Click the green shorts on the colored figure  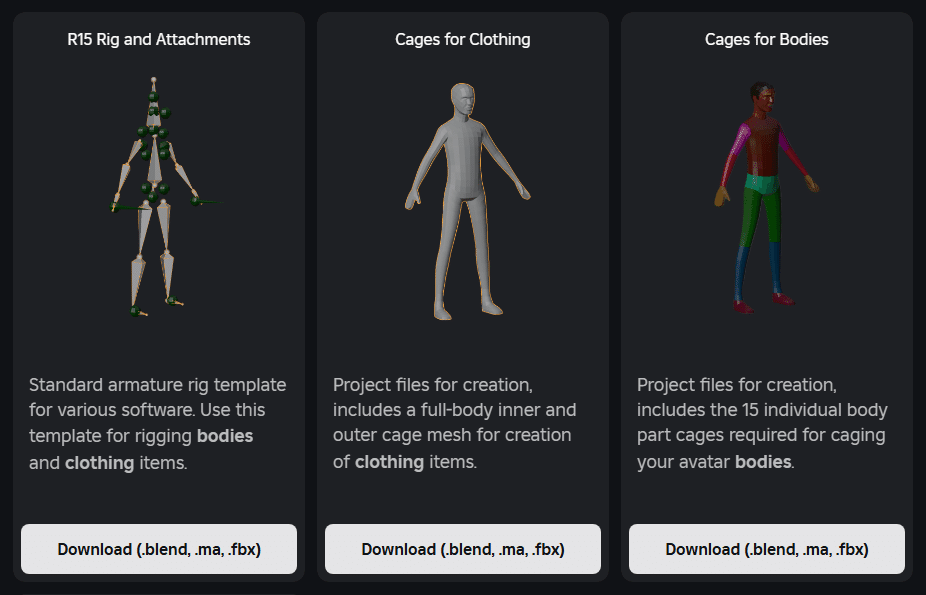pos(762,184)
